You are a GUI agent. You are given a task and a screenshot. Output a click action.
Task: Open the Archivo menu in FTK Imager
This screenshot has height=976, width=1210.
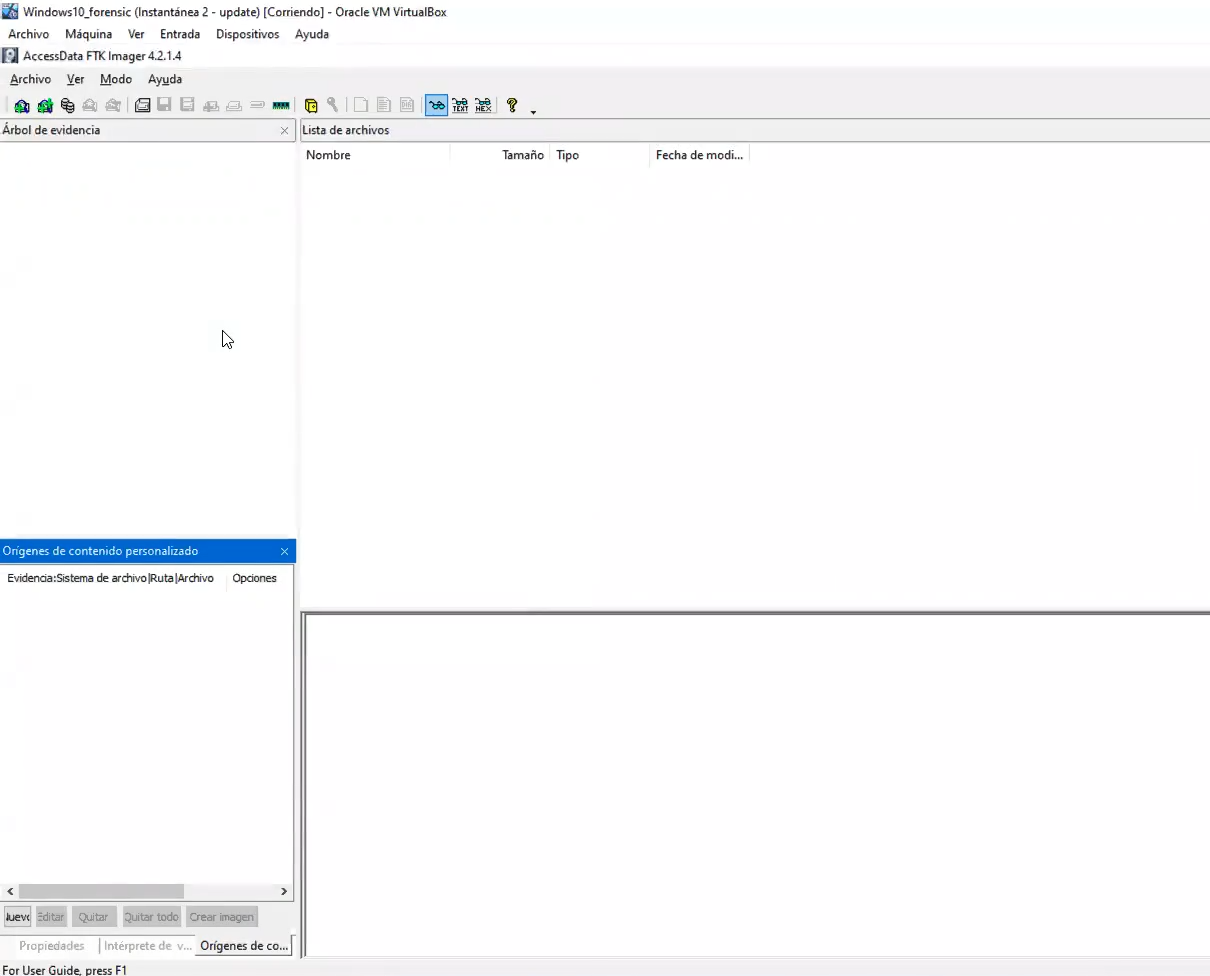[x=30, y=79]
